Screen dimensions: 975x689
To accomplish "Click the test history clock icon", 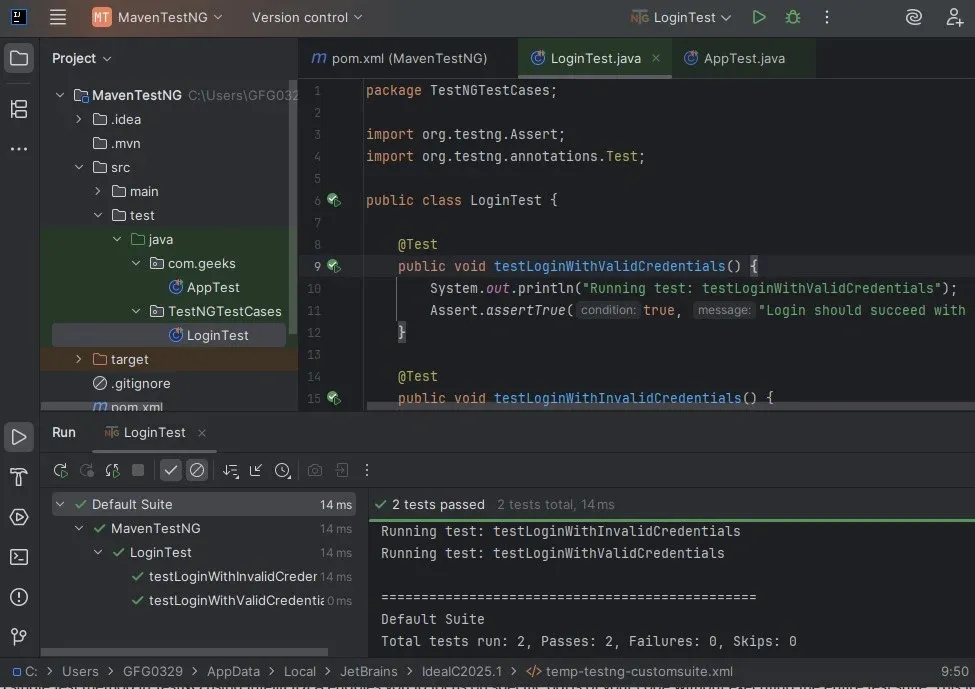I will tap(283, 470).
